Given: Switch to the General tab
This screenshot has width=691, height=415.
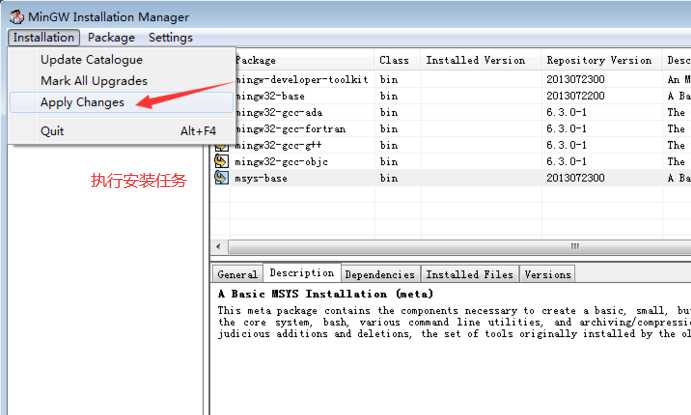Looking at the screenshot, I should (x=237, y=274).
